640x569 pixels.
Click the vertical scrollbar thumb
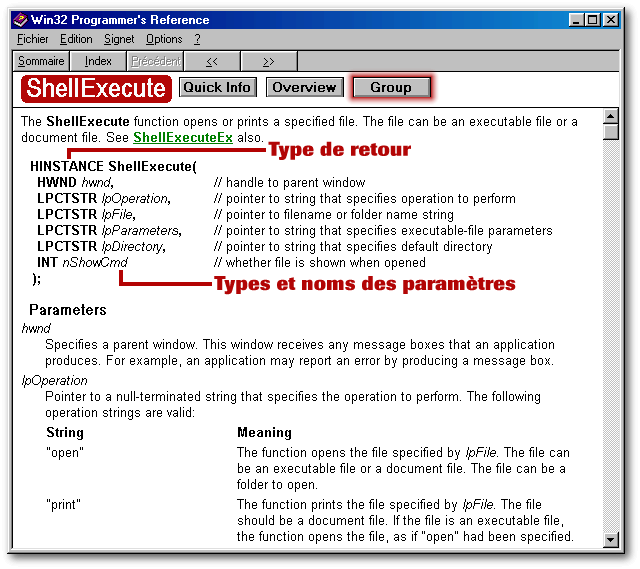(x=611, y=133)
